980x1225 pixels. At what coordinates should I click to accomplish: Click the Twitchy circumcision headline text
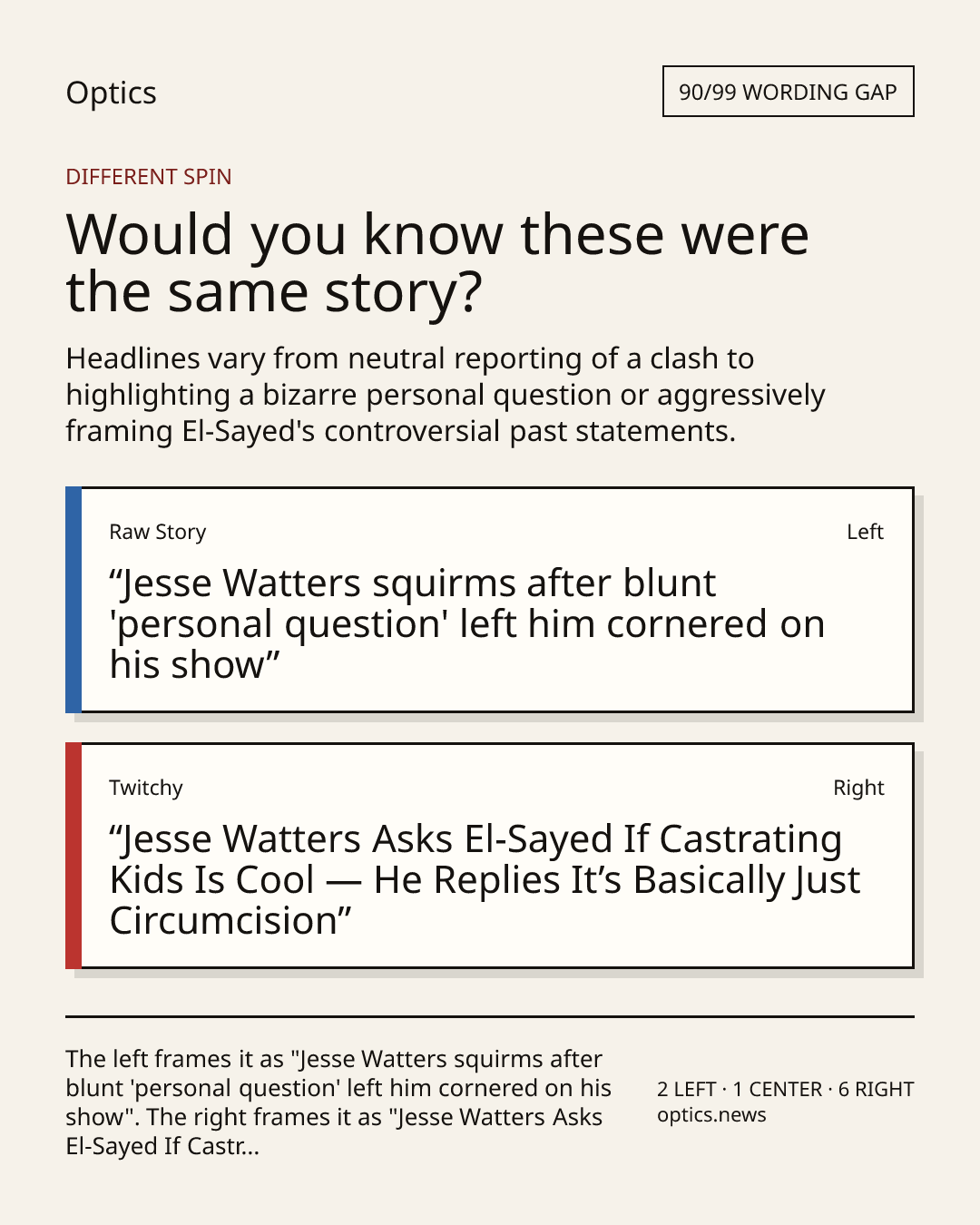(x=485, y=879)
